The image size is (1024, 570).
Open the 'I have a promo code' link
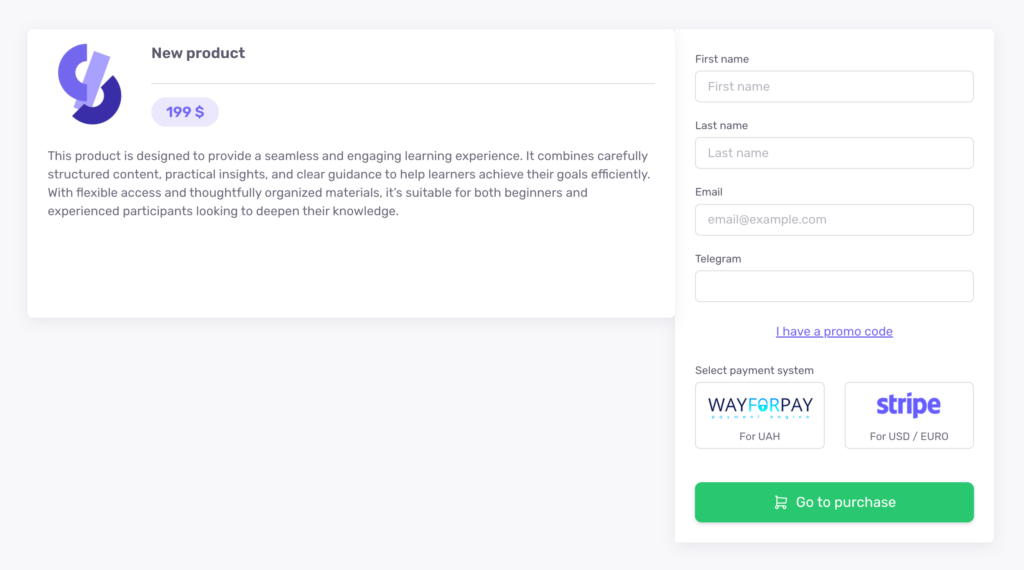pos(834,332)
